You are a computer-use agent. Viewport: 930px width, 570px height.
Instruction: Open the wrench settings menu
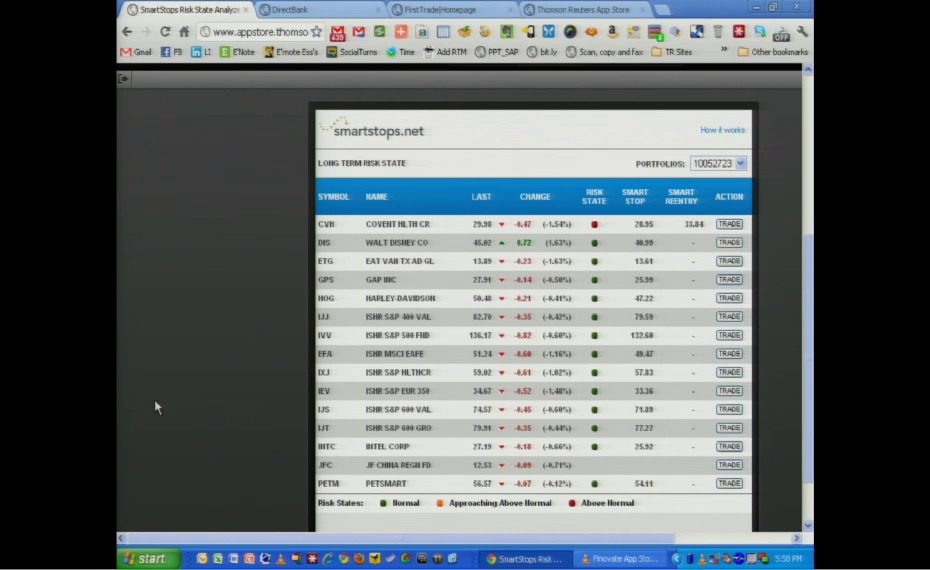coord(802,32)
